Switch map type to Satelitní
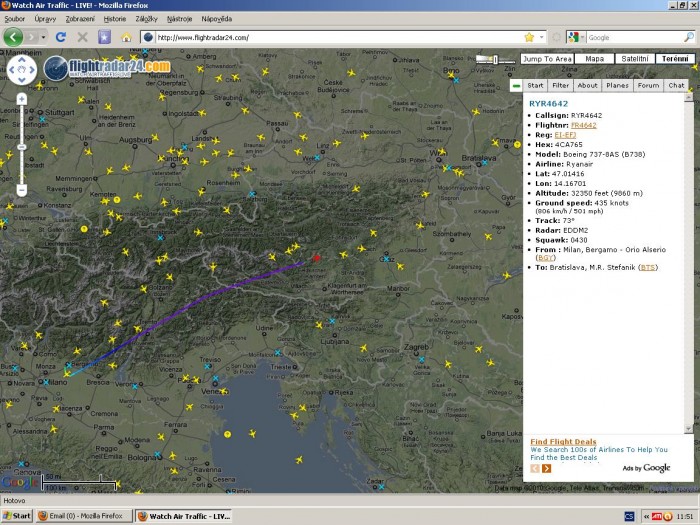 pyautogui.click(x=634, y=59)
